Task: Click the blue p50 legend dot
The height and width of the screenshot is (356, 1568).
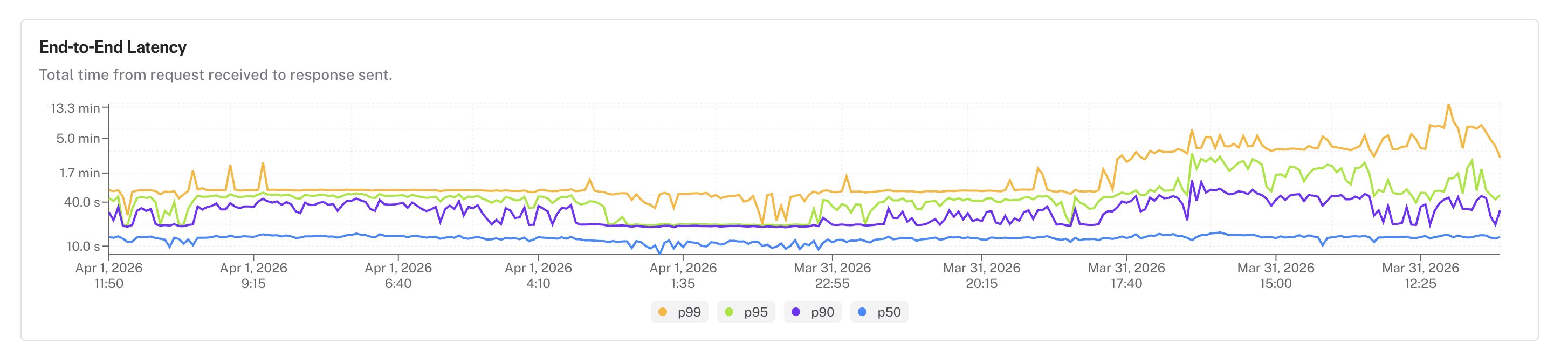Action: [x=862, y=312]
